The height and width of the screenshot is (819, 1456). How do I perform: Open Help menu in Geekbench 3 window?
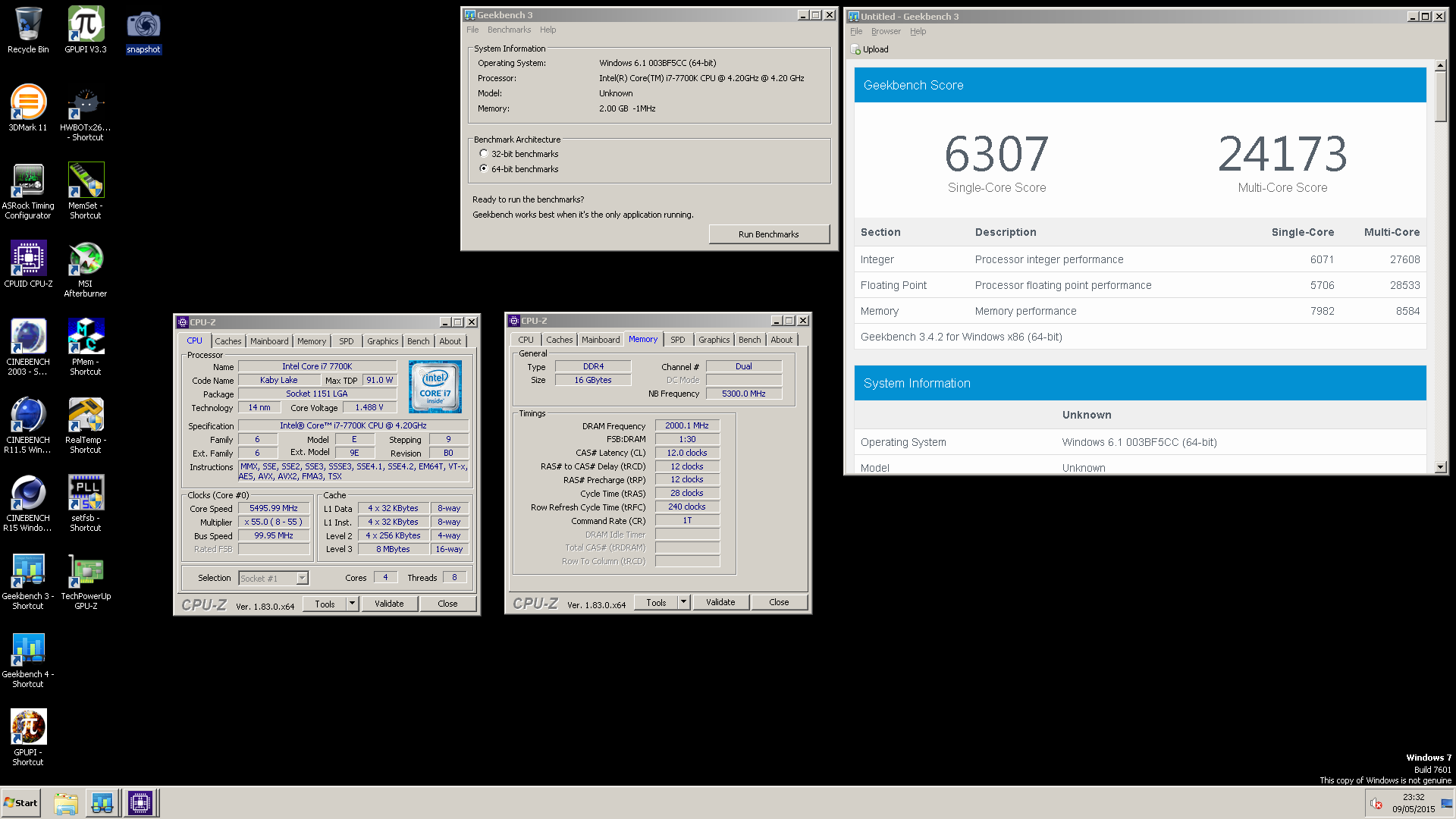[548, 30]
